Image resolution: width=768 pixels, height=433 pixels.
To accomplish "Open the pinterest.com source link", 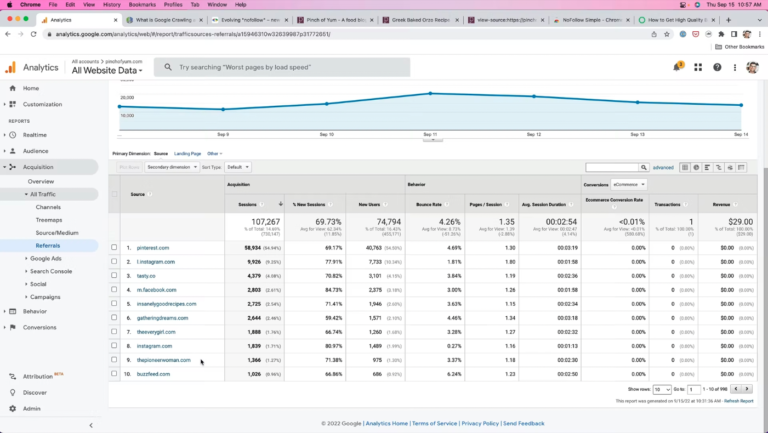I will tap(153, 248).
